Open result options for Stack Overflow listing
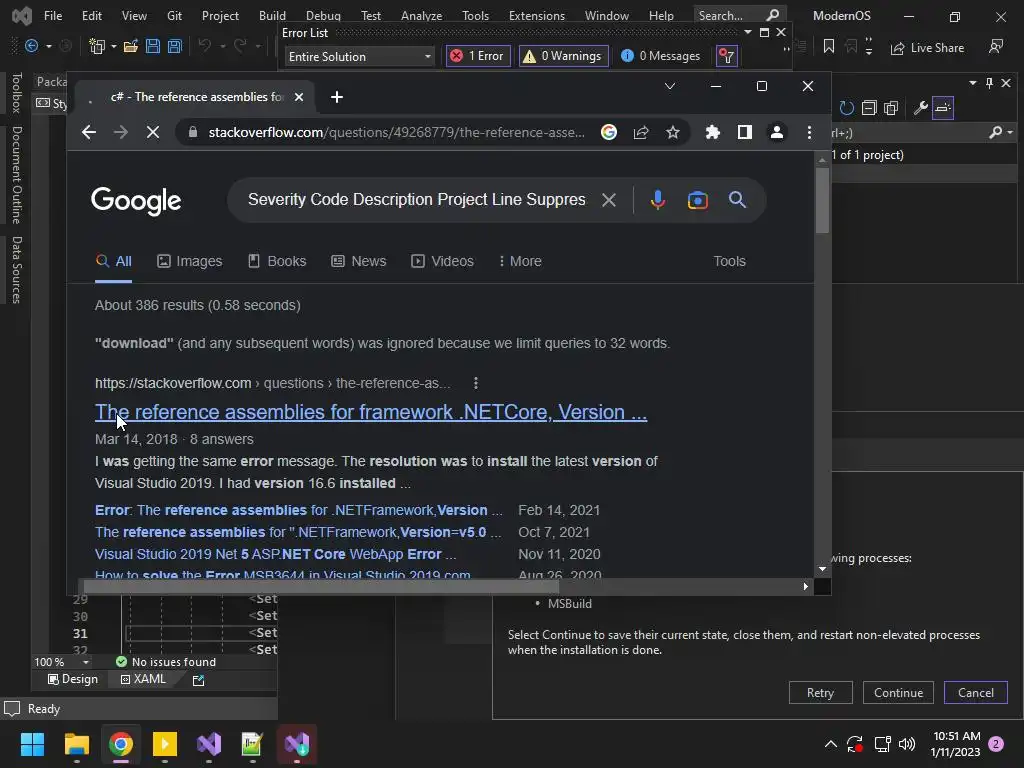The image size is (1024, 768). pos(475,383)
